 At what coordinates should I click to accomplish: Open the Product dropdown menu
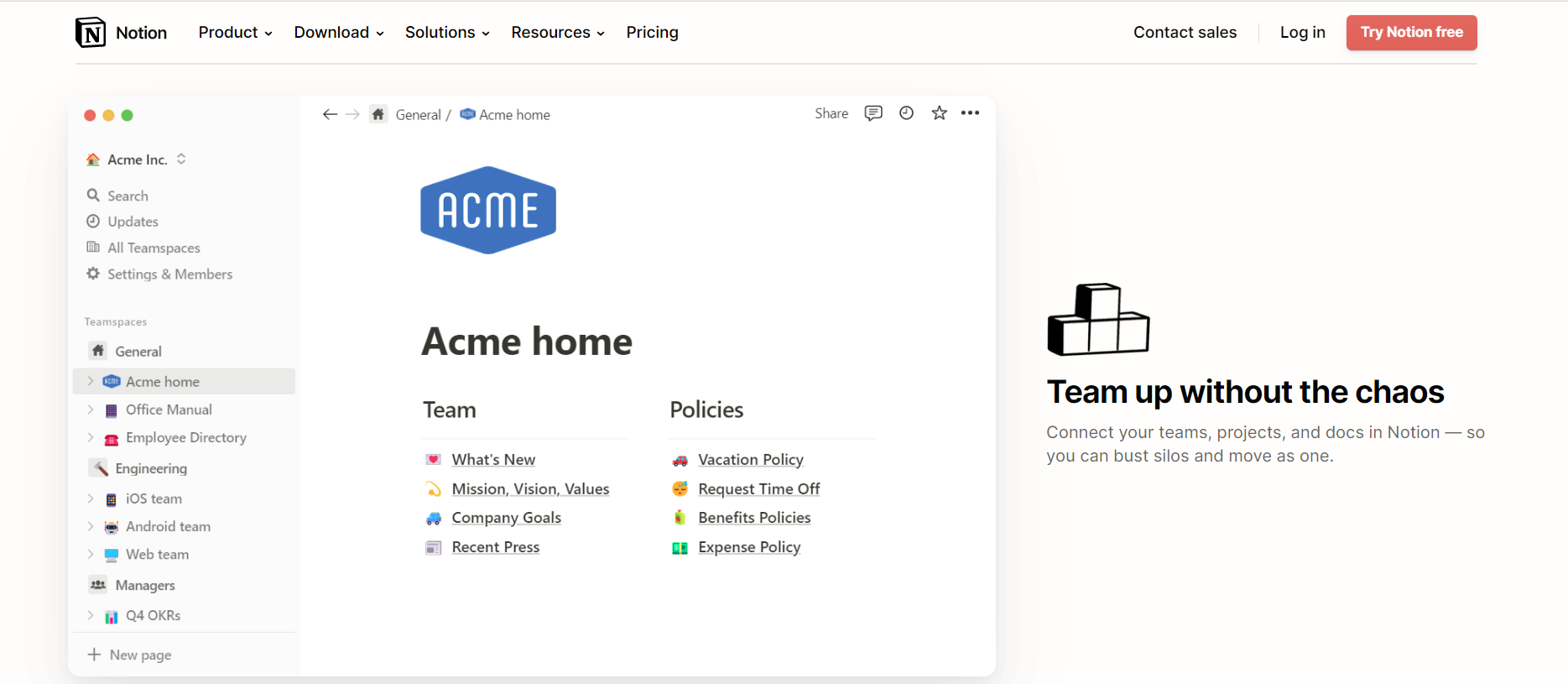click(x=236, y=32)
